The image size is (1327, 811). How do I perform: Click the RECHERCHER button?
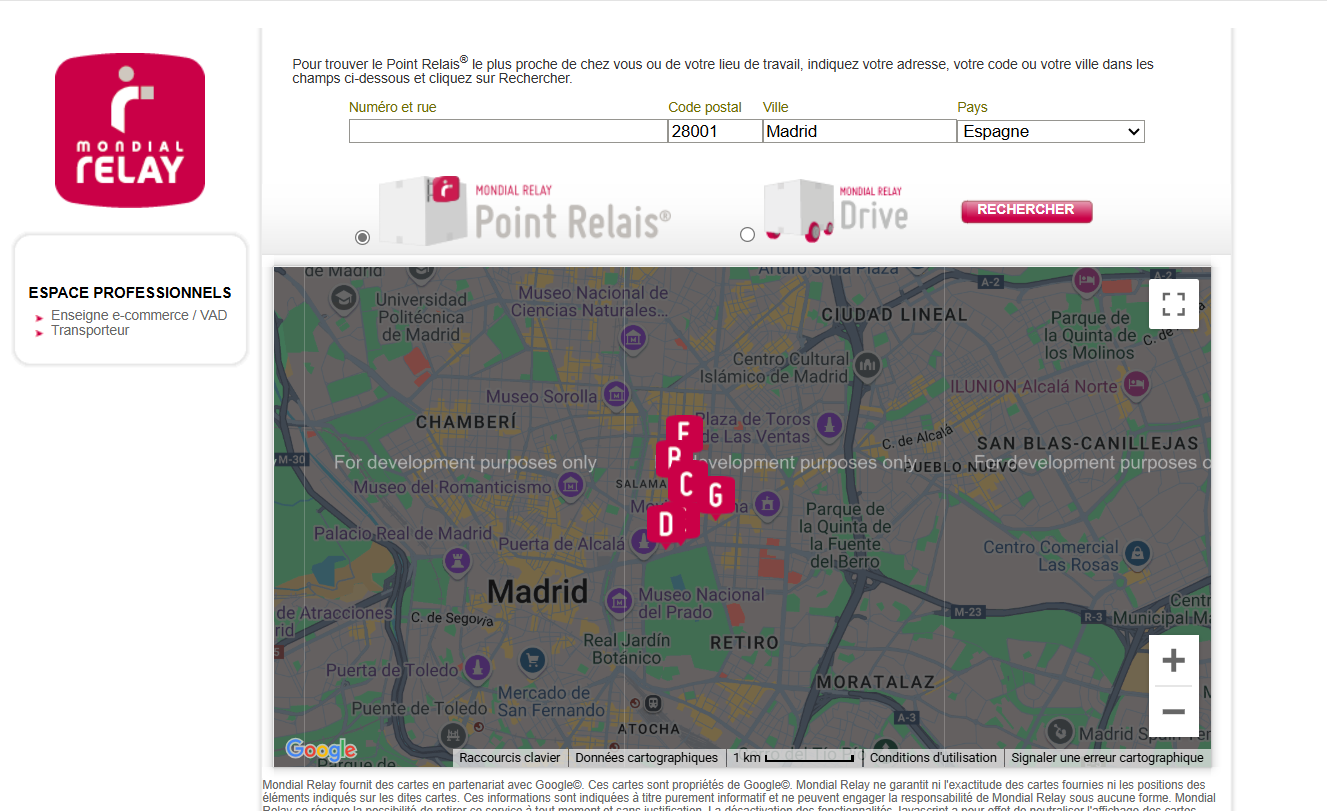click(1026, 210)
